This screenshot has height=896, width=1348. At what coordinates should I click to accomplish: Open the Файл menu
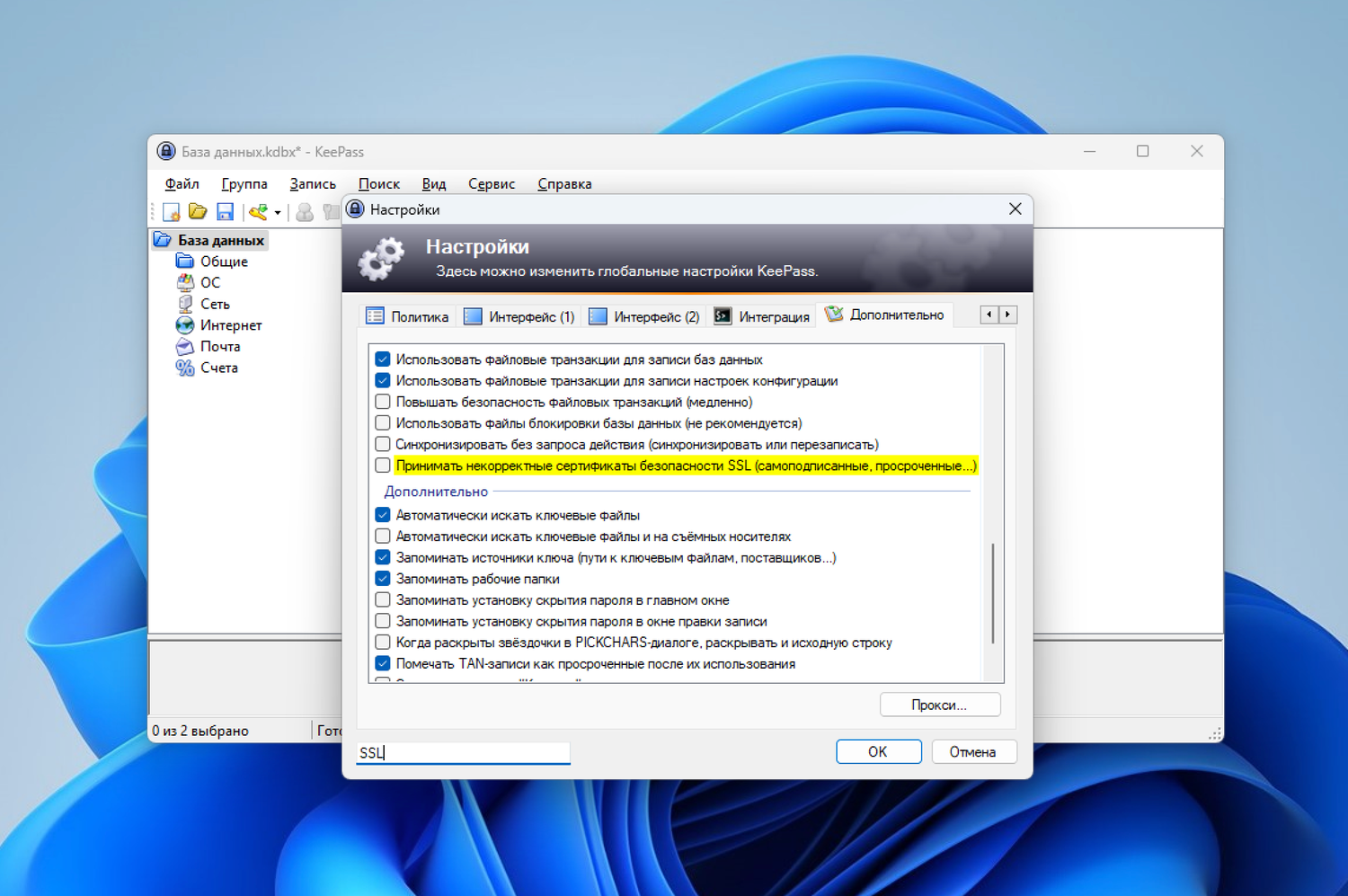[x=182, y=184]
